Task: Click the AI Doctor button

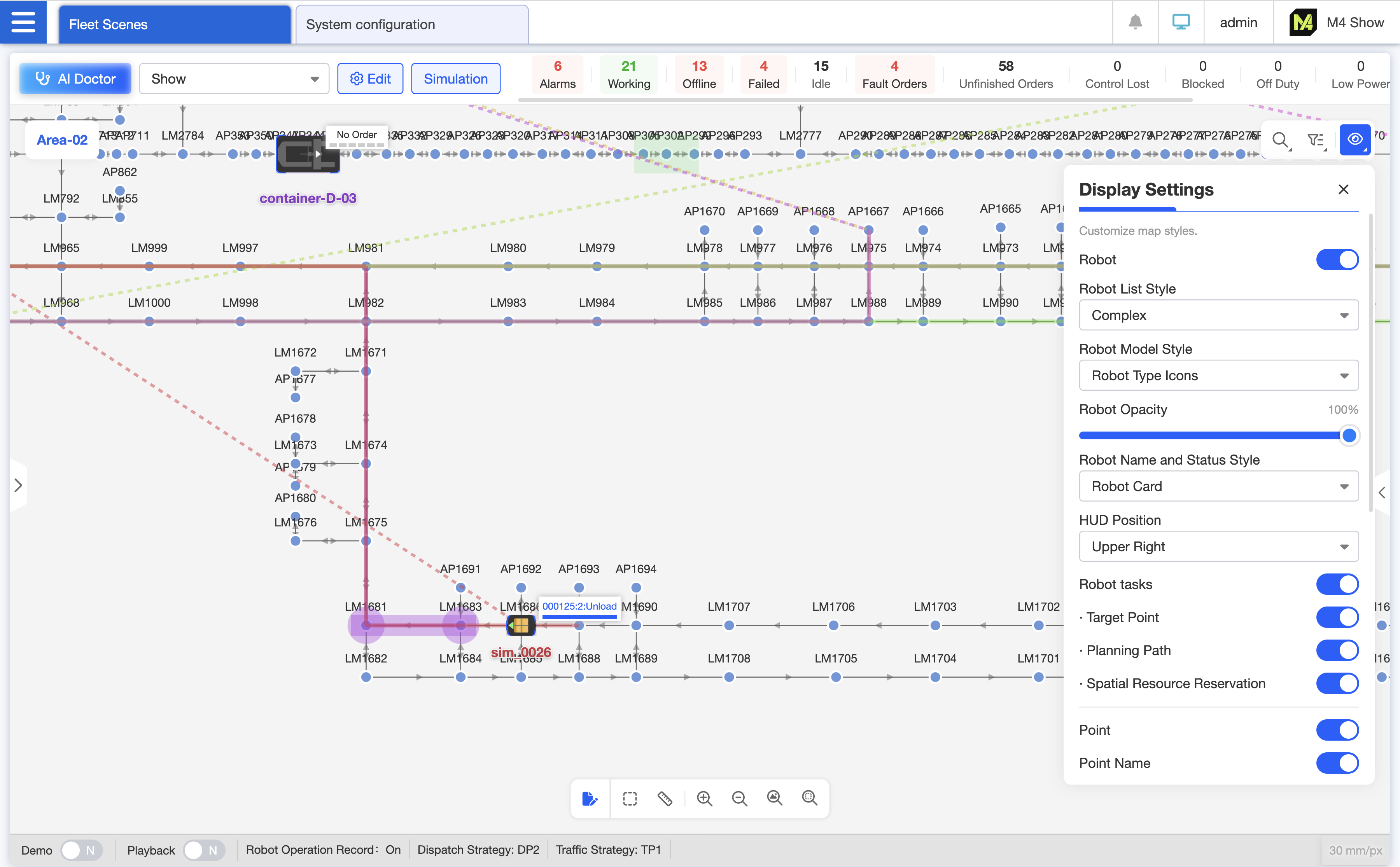Action: click(x=75, y=79)
